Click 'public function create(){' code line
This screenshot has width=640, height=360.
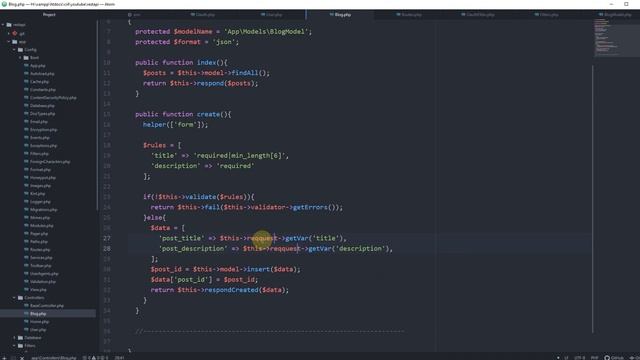click(x=183, y=114)
